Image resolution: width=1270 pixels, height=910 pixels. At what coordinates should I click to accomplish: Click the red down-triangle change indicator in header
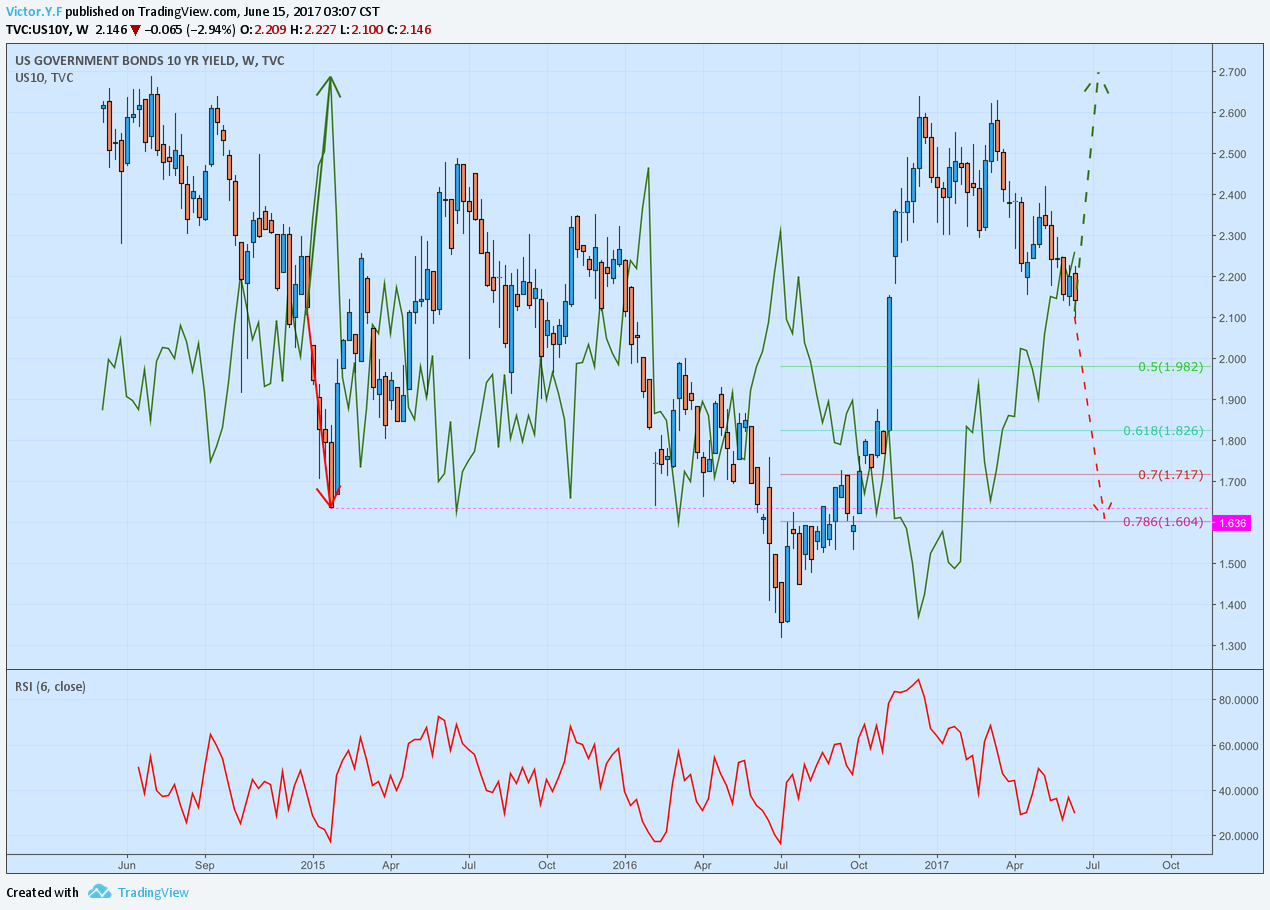pyautogui.click(x=135, y=30)
